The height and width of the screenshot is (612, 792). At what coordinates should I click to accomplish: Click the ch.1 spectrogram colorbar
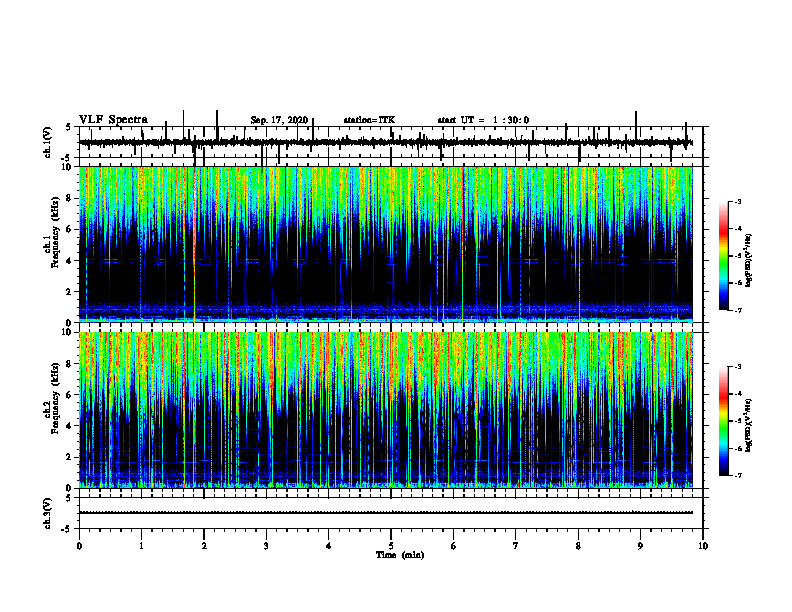pos(724,256)
